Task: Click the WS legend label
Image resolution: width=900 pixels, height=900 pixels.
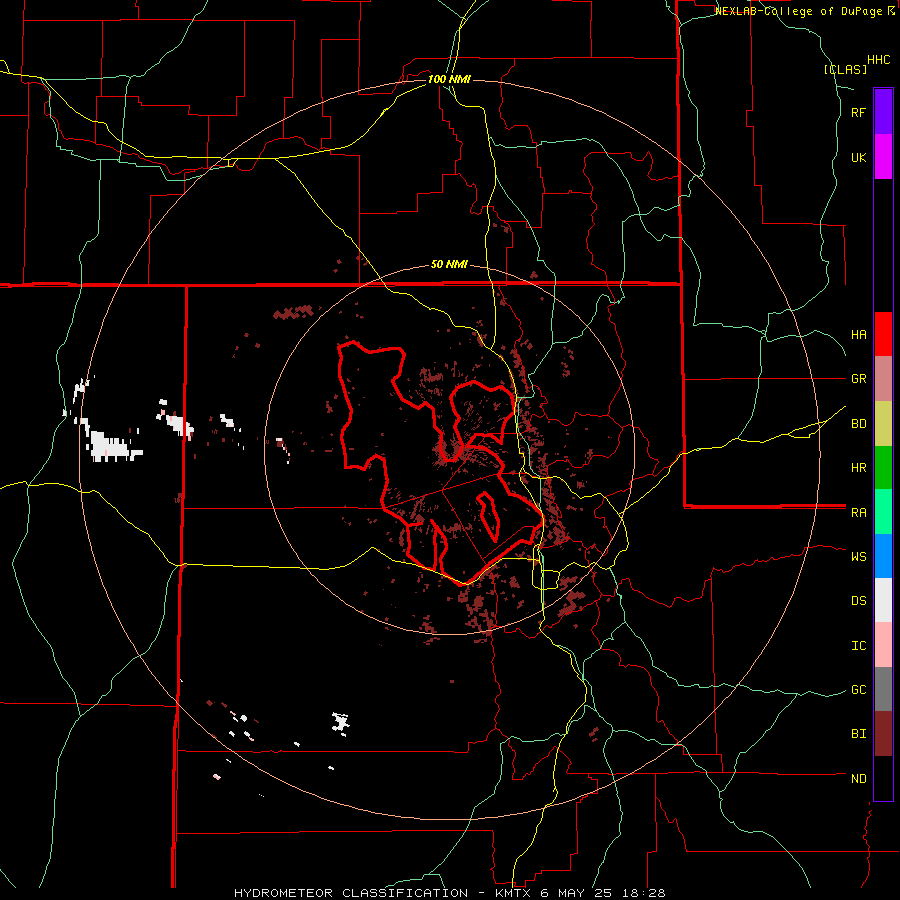Action: pyautogui.click(x=858, y=557)
